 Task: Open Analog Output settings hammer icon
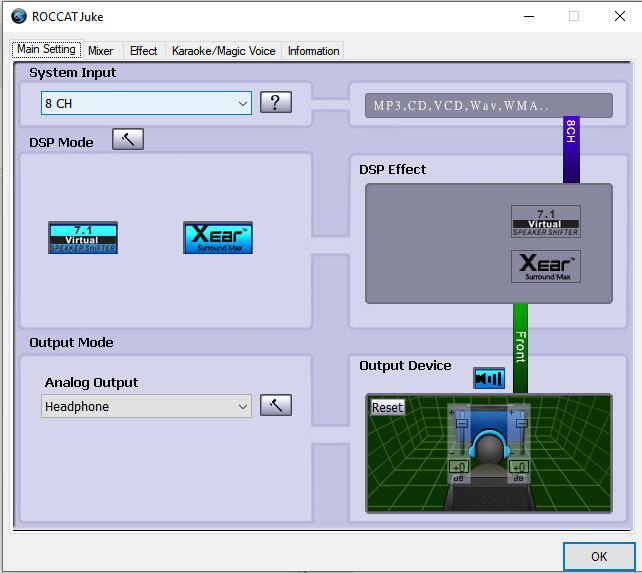click(x=276, y=405)
